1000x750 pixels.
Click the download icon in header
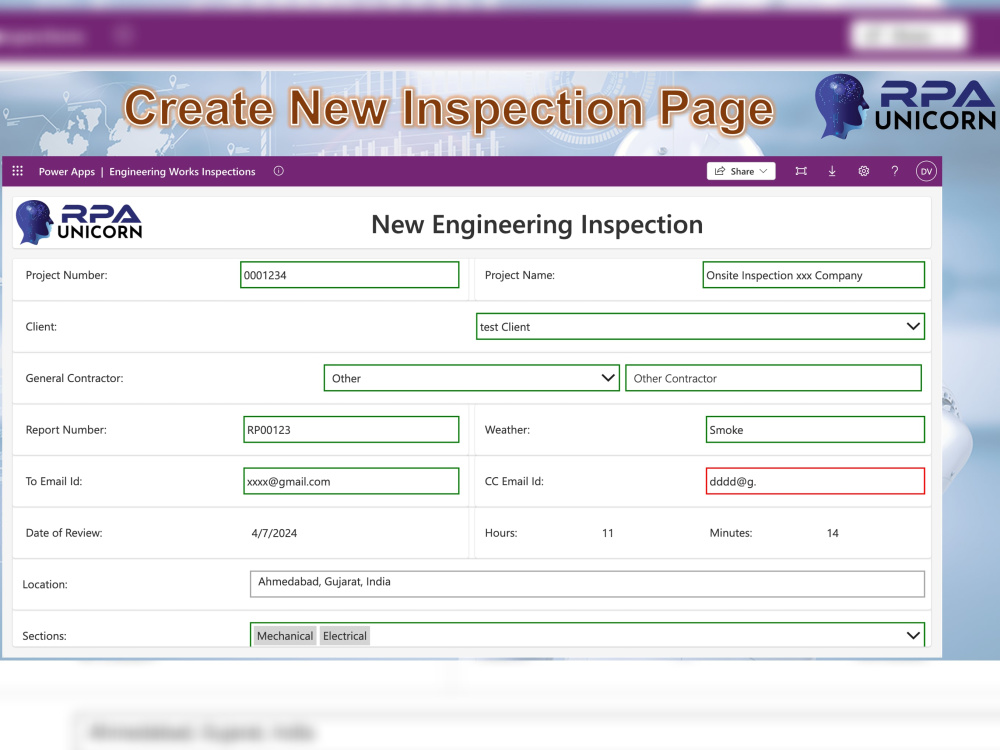832,171
